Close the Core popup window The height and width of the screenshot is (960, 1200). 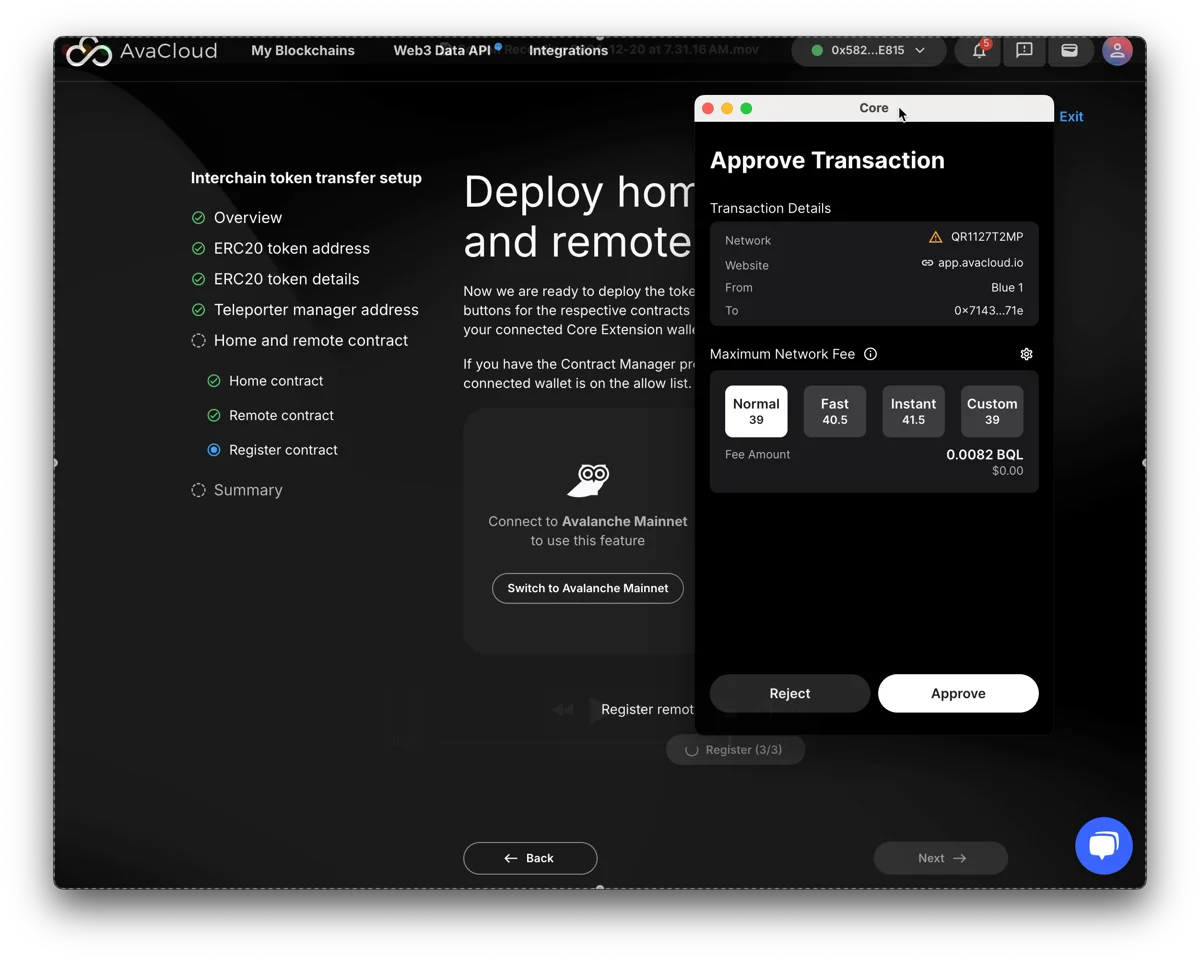(708, 108)
